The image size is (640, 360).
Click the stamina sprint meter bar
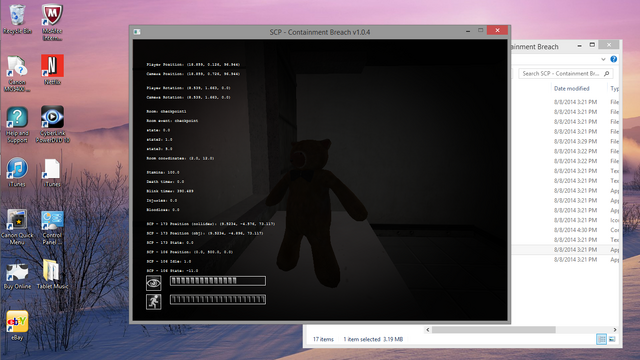coord(218,299)
